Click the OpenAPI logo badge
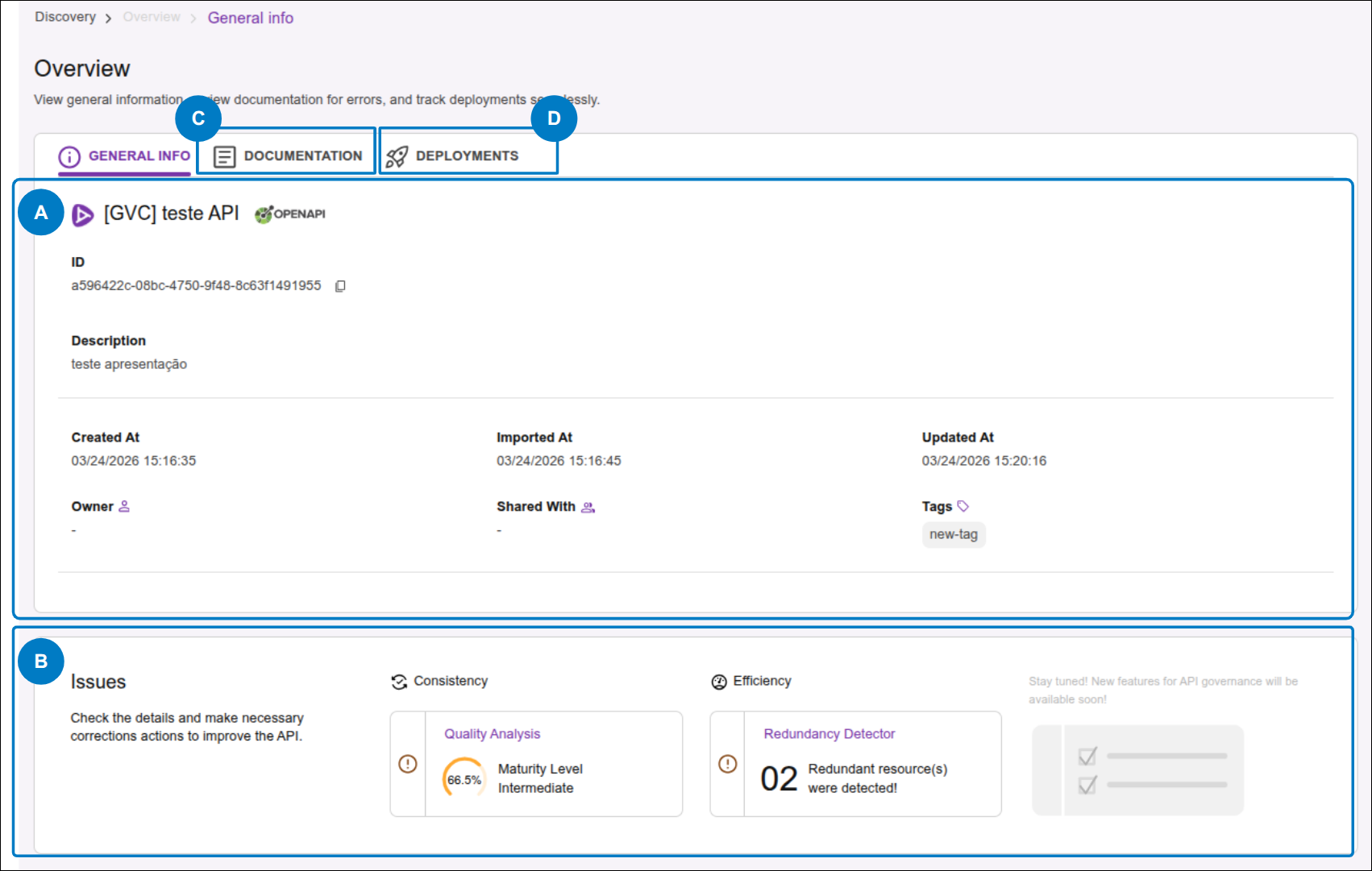 pos(290,214)
